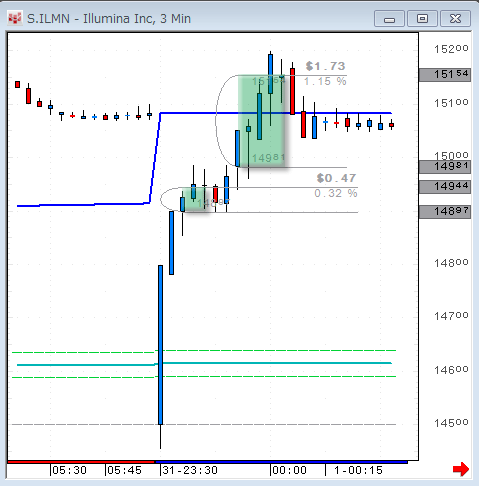Click the 151.00 price axis label

(x=451, y=103)
